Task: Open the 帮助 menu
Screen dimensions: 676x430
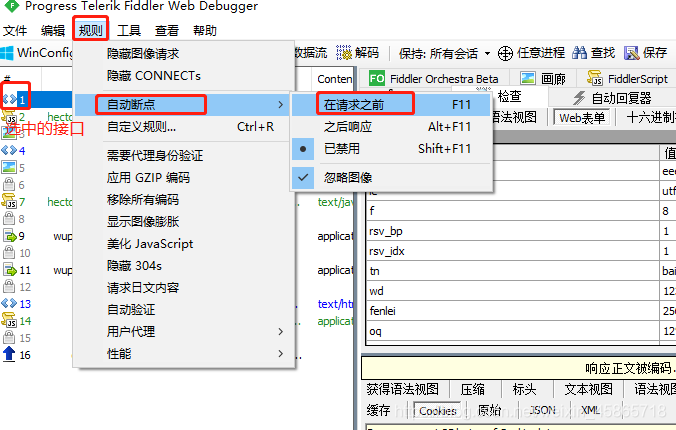Action: pyautogui.click(x=204, y=30)
